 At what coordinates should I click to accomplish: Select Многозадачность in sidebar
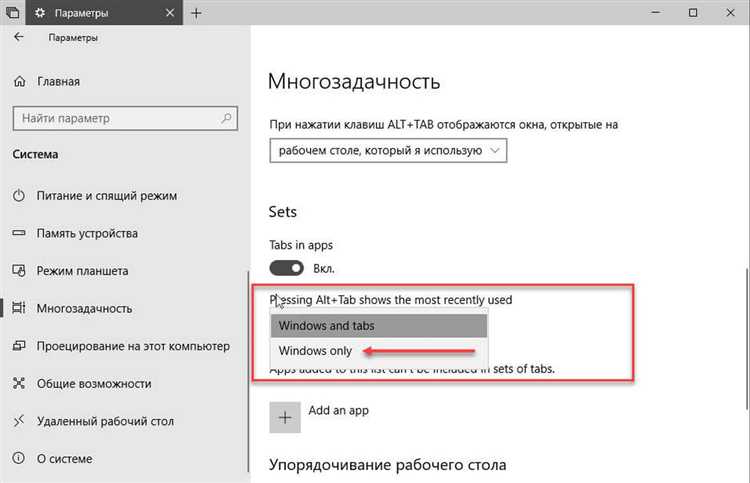84,308
